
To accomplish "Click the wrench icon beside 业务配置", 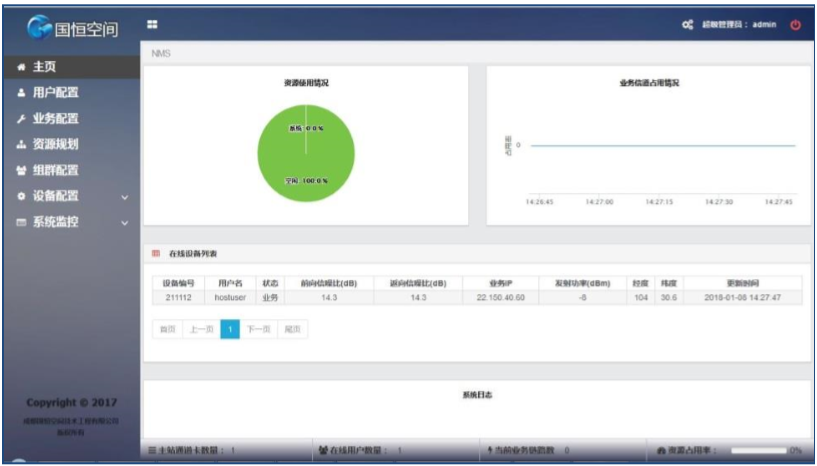I will pyautogui.click(x=21, y=119).
